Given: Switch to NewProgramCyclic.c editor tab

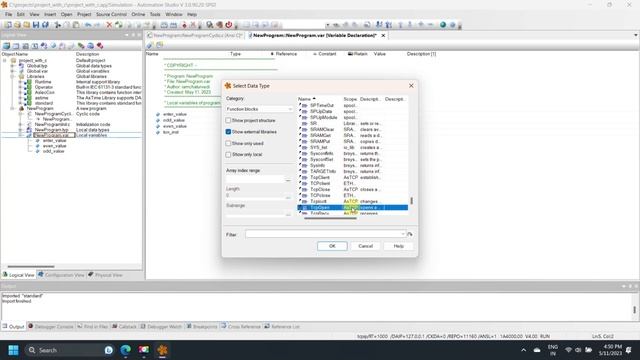Looking at the screenshot, I should pyautogui.click(x=195, y=36).
